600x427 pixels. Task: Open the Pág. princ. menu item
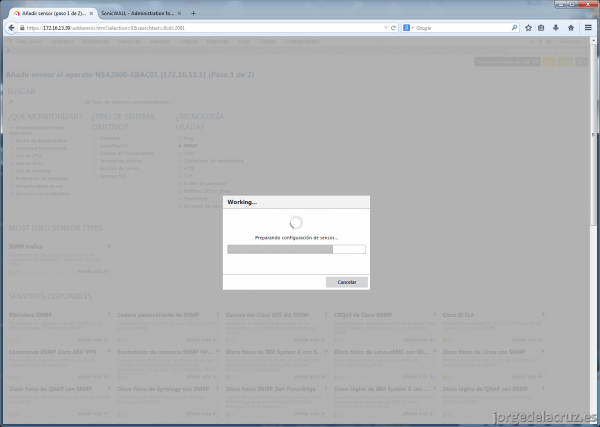point(29,41)
